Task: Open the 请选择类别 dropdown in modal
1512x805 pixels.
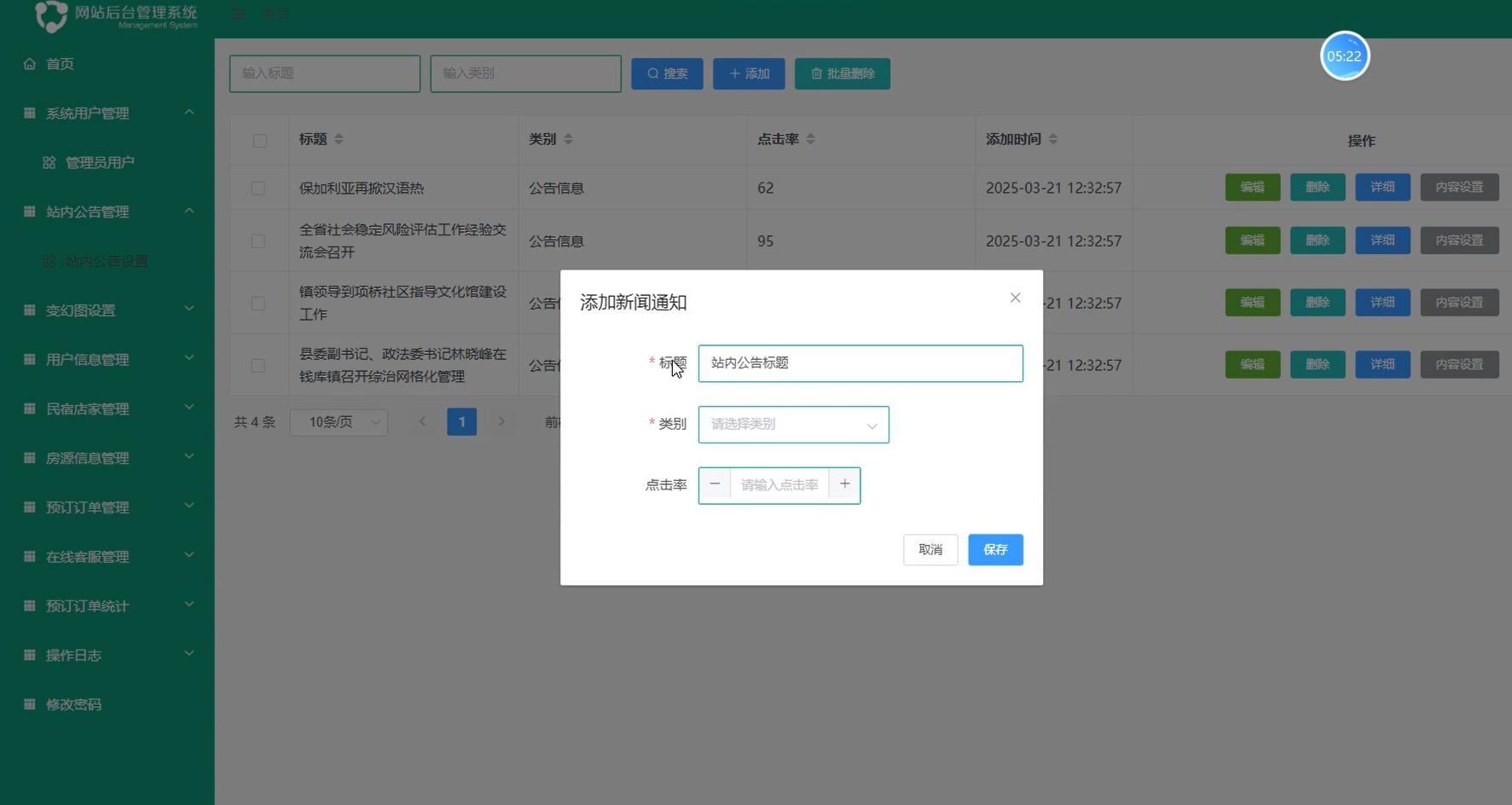Action: (x=792, y=424)
